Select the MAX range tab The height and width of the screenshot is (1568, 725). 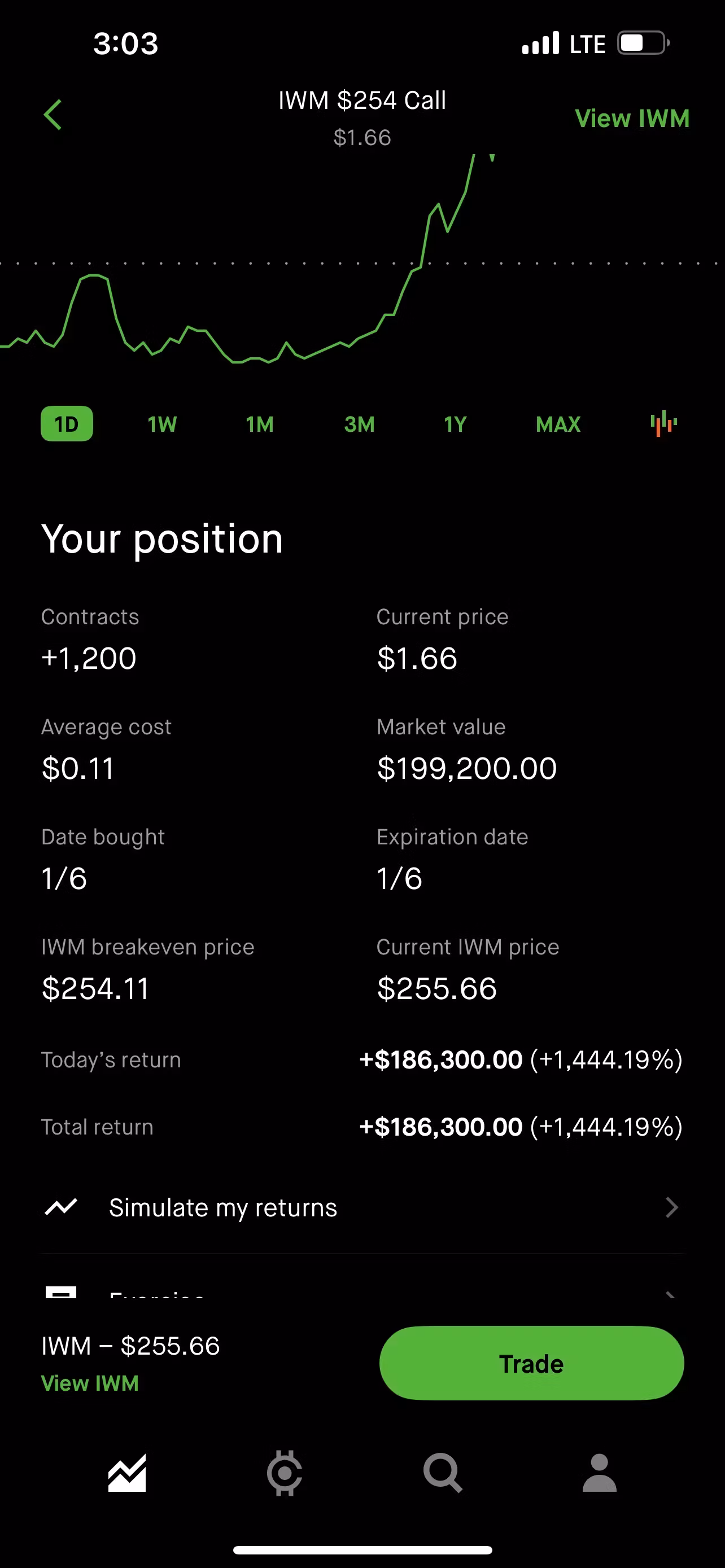[x=558, y=424]
